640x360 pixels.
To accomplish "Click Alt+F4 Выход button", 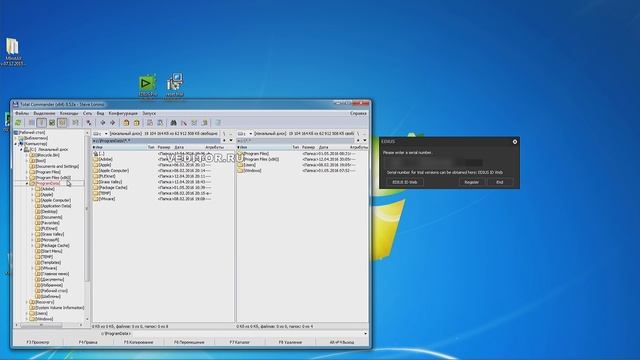I will point(342,342).
